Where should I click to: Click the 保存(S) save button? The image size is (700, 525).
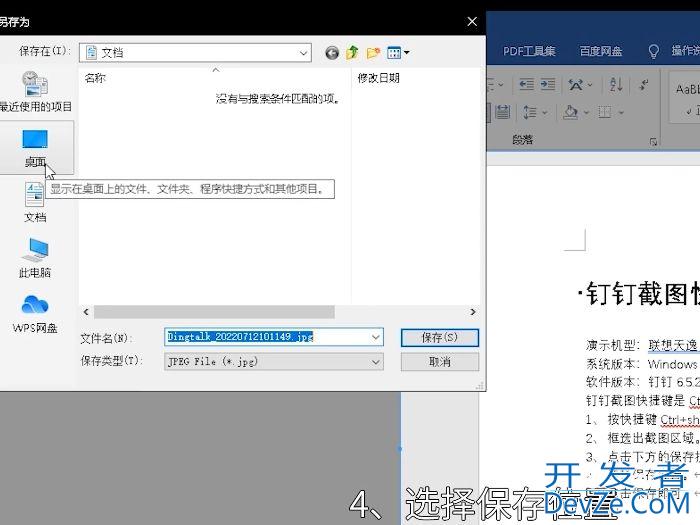440,338
